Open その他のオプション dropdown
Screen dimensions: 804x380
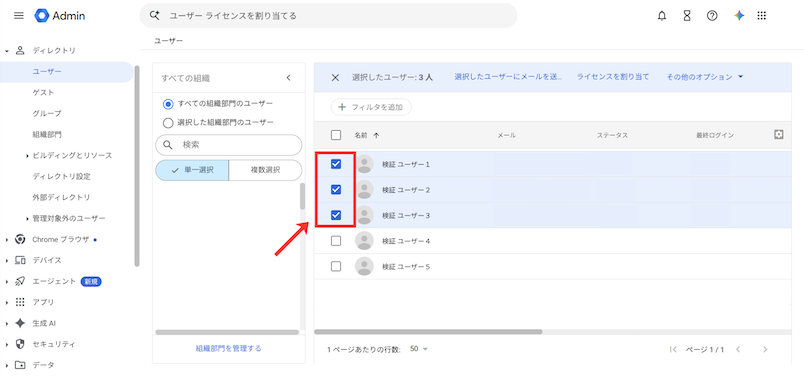click(x=705, y=77)
